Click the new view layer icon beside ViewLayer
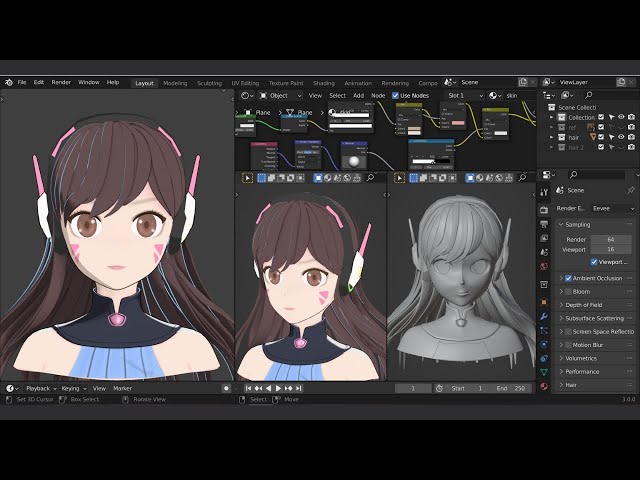The image size is (640, 480). click(x=621, y=82)
